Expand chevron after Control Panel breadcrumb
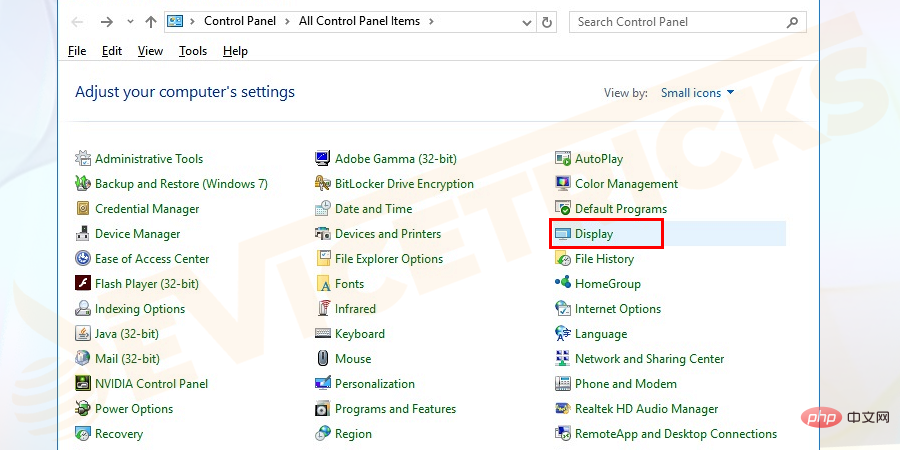 288,21
